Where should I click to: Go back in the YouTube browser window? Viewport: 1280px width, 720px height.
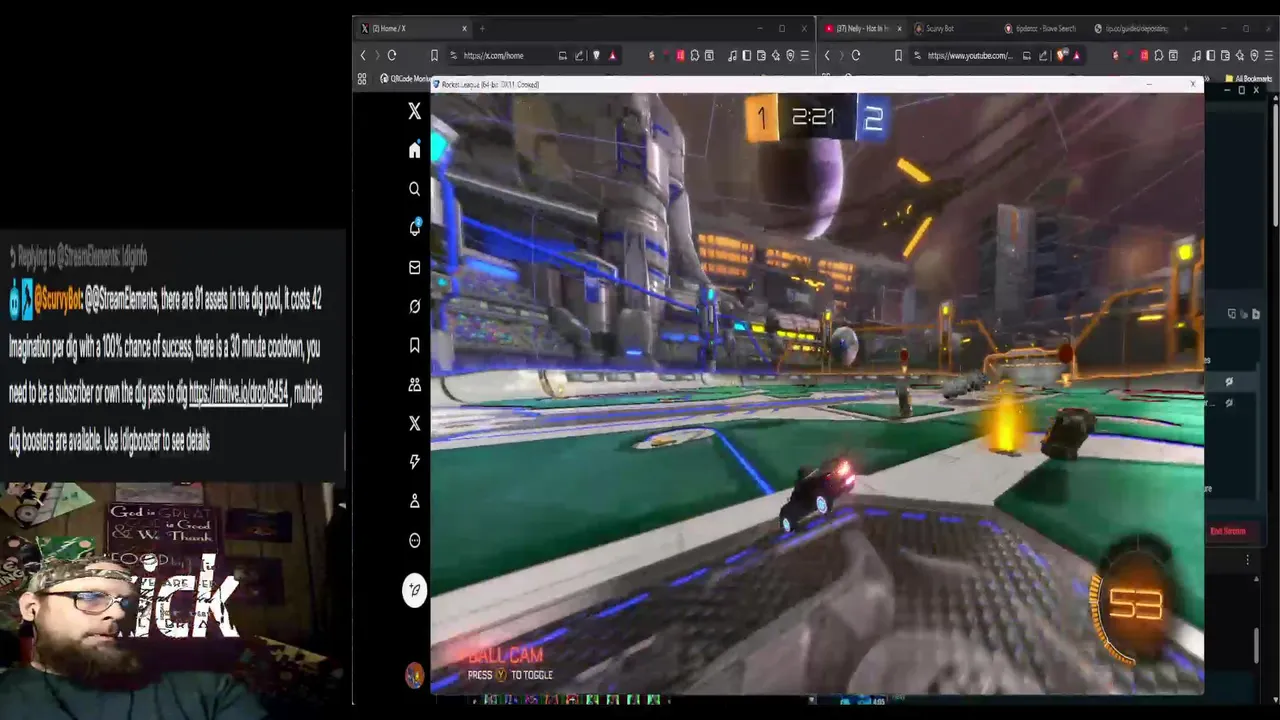click(x=827, y=55)
